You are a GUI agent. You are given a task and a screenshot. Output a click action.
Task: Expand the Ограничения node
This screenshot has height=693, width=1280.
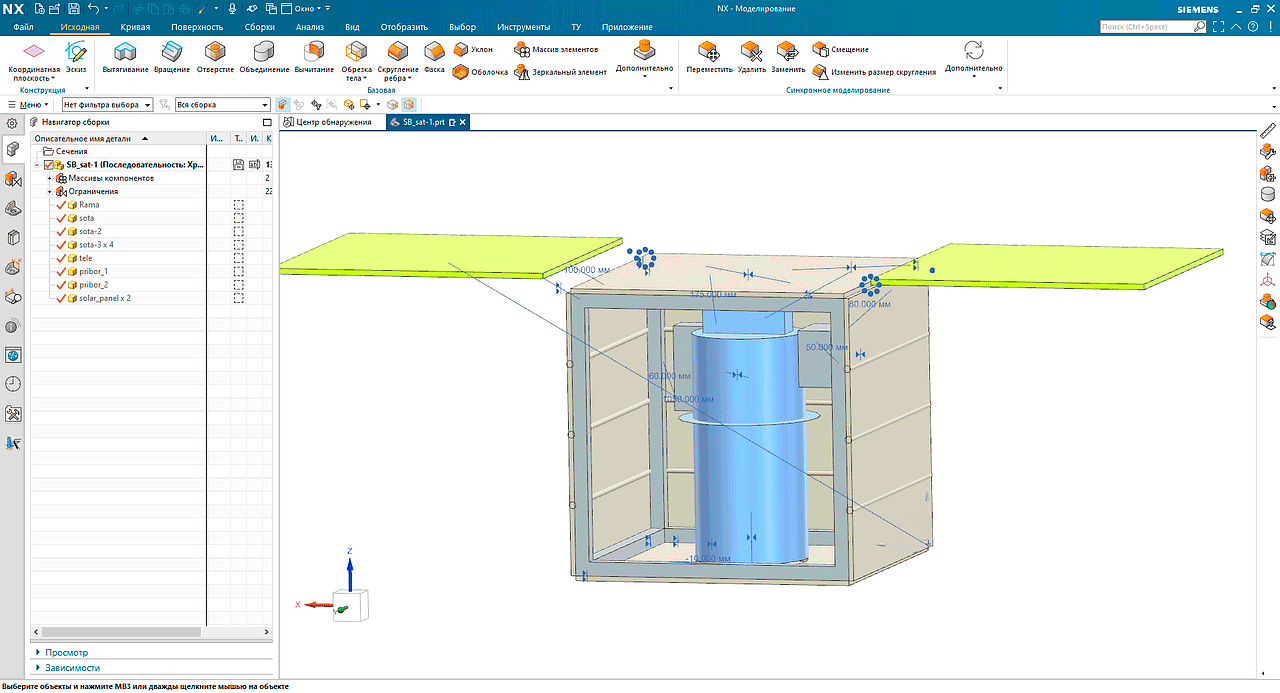(x=49, y=191)
